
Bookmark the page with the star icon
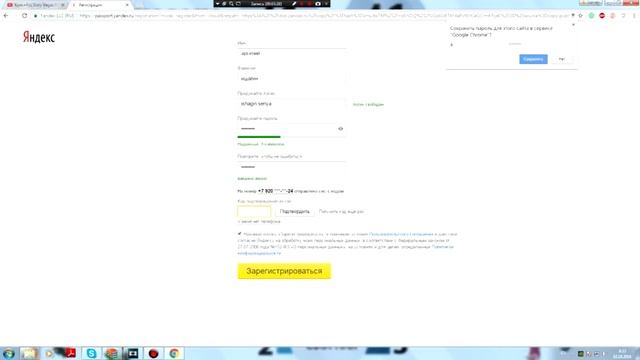[580, 16]
